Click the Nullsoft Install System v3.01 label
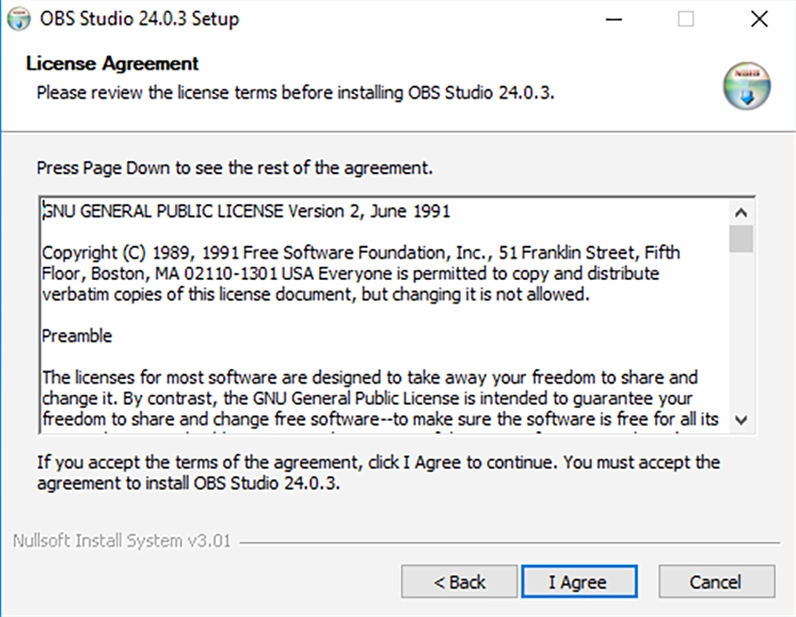Image resolution: width=796 pixels, height=617 pixels. 122,541
